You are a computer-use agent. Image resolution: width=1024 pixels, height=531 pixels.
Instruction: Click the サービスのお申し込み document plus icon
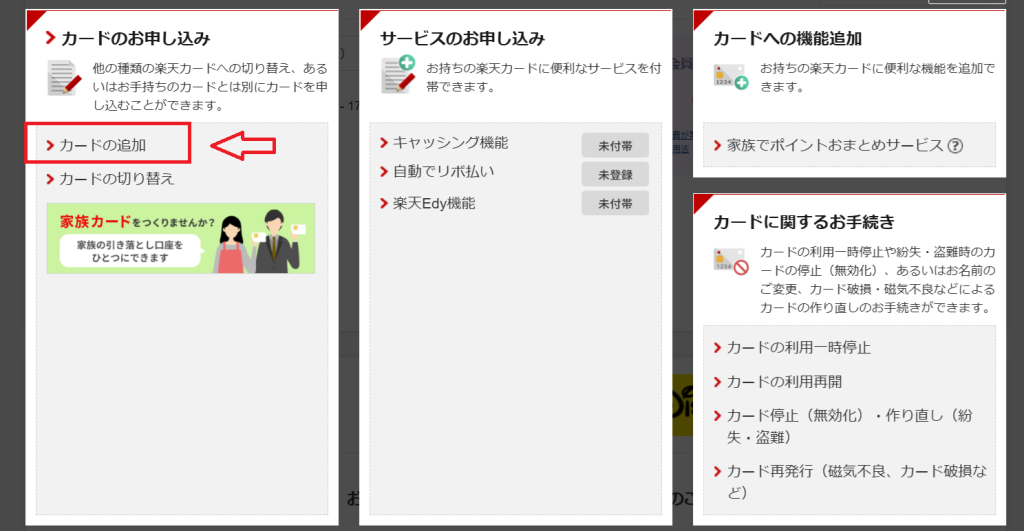tap(398, 76)
